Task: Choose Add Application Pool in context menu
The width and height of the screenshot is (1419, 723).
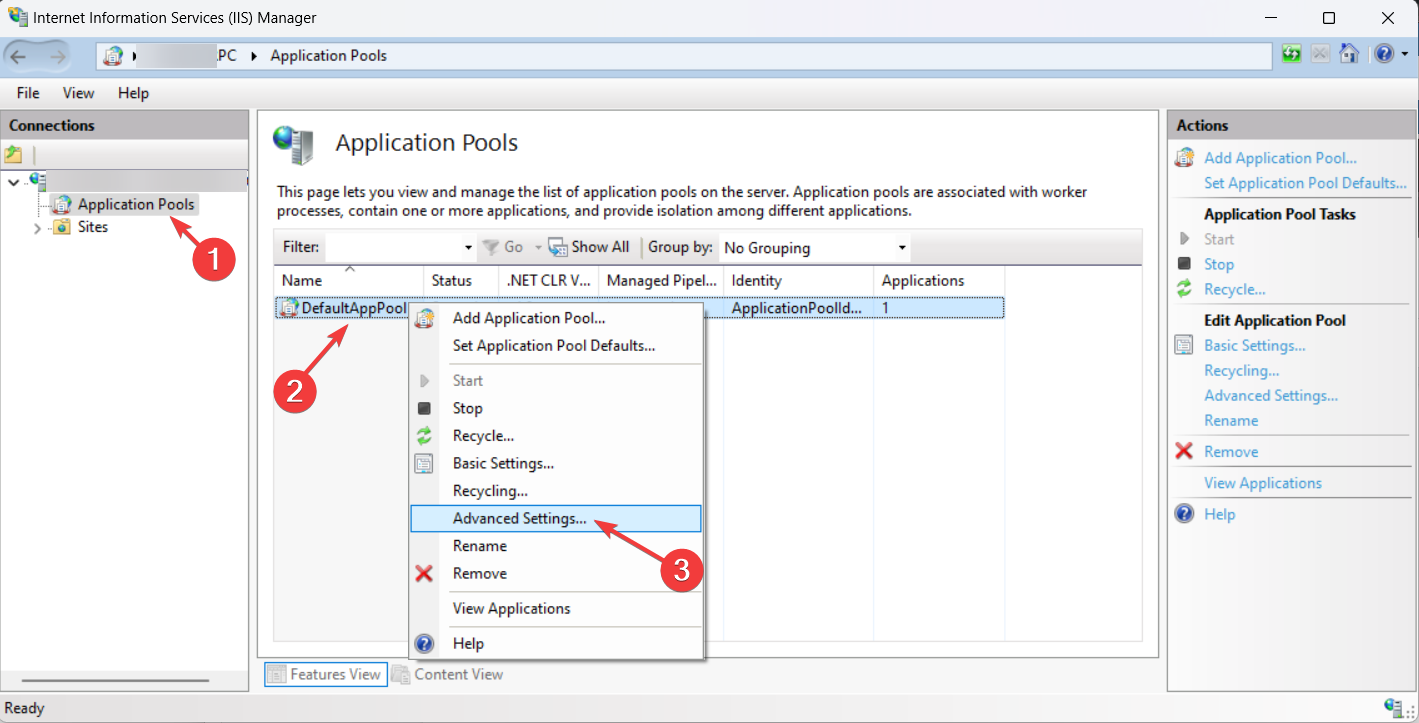Action: 556,318
